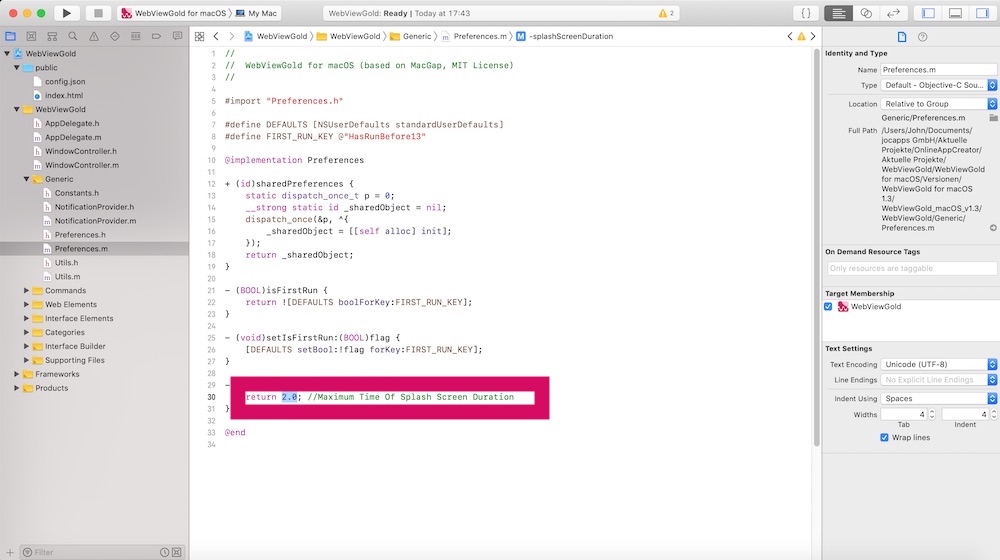Open the Text Encoding dropdown

tap(939, 364)
